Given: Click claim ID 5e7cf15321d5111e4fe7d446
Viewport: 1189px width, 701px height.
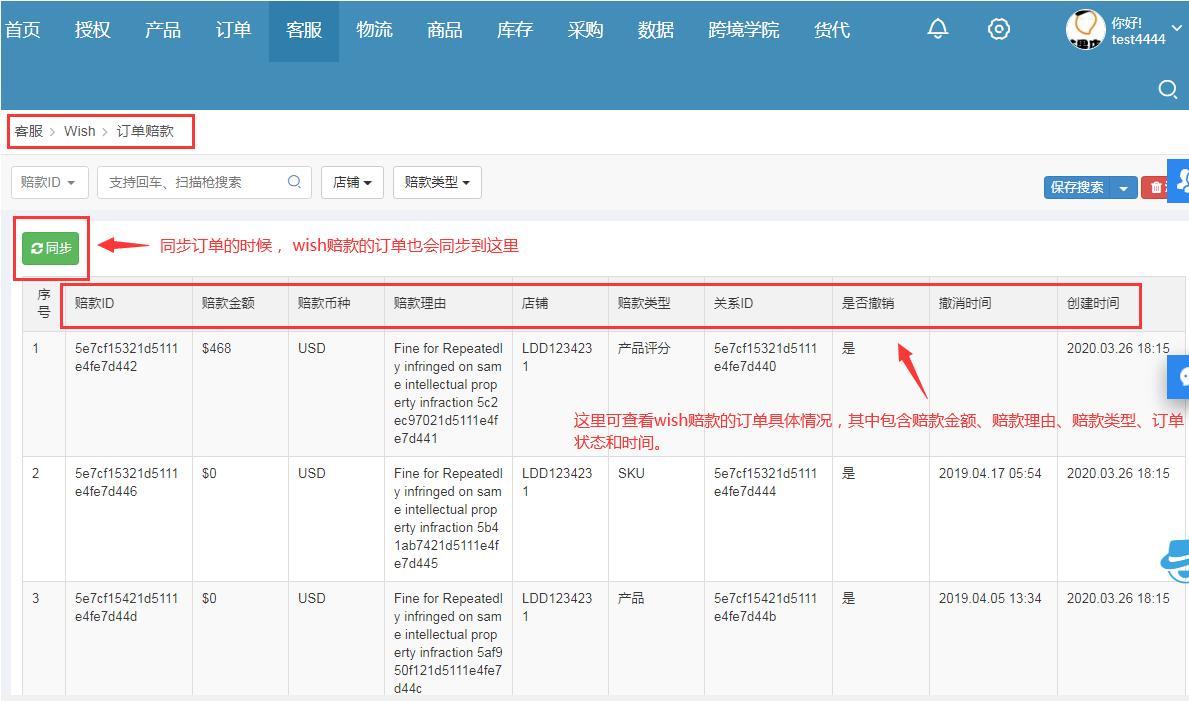Looking at the screenshot, I should [x=127, y=483].
